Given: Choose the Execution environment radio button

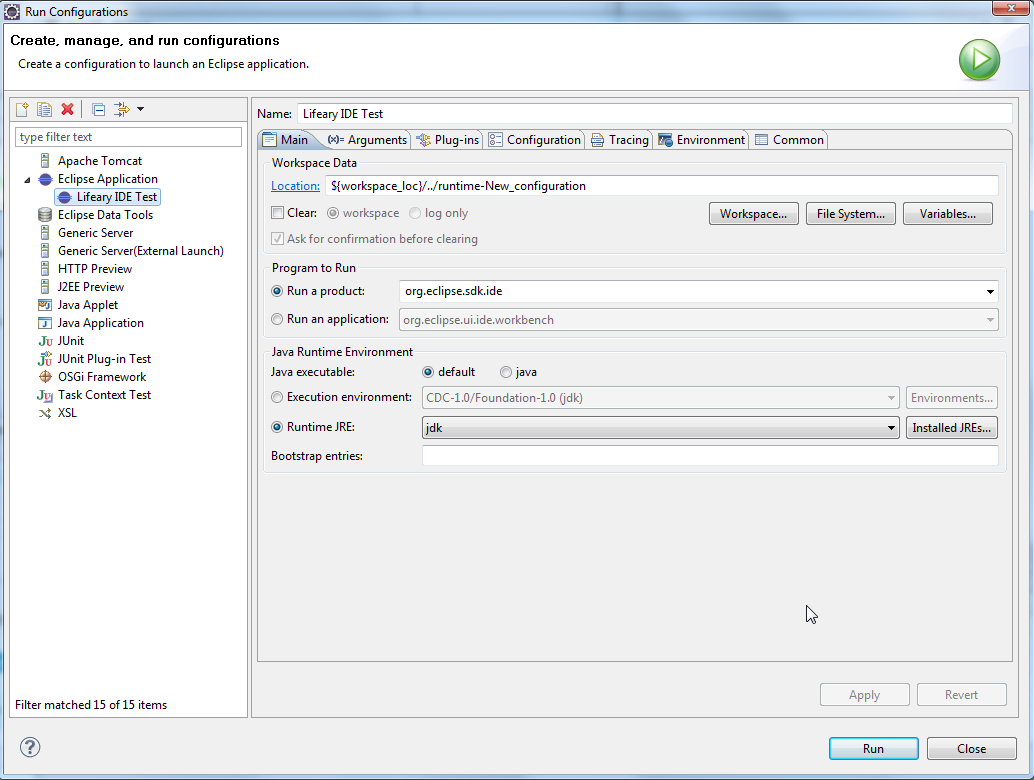Looking at the screenshot, I should click(278, 397).
